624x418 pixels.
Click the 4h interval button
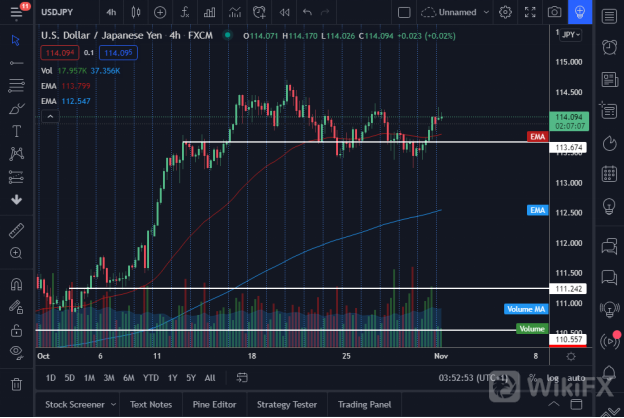click(x=109, y=12)
